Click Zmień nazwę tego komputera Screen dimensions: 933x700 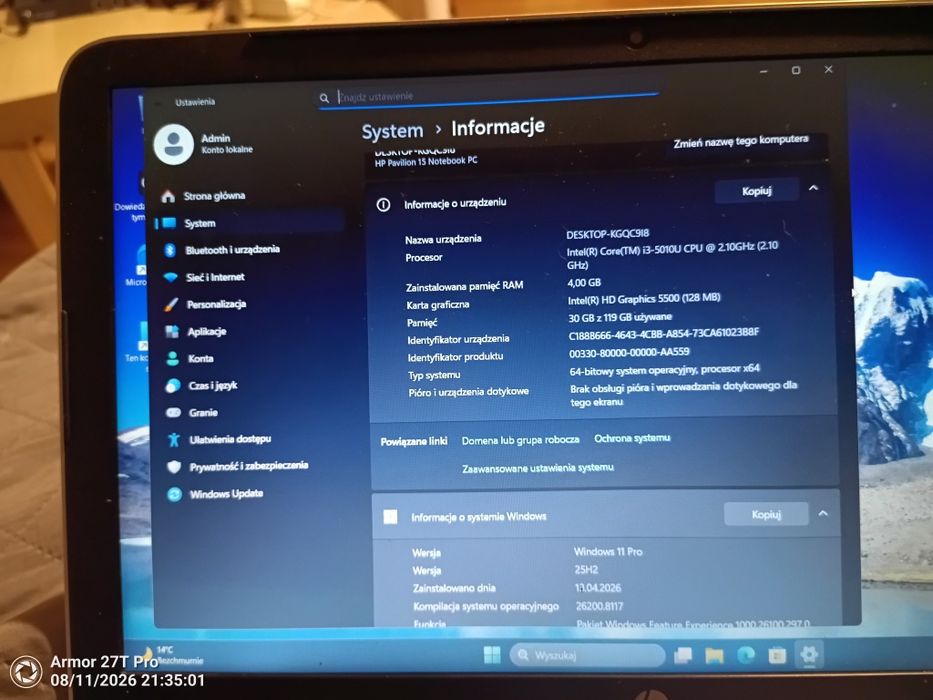pos(741,142)
